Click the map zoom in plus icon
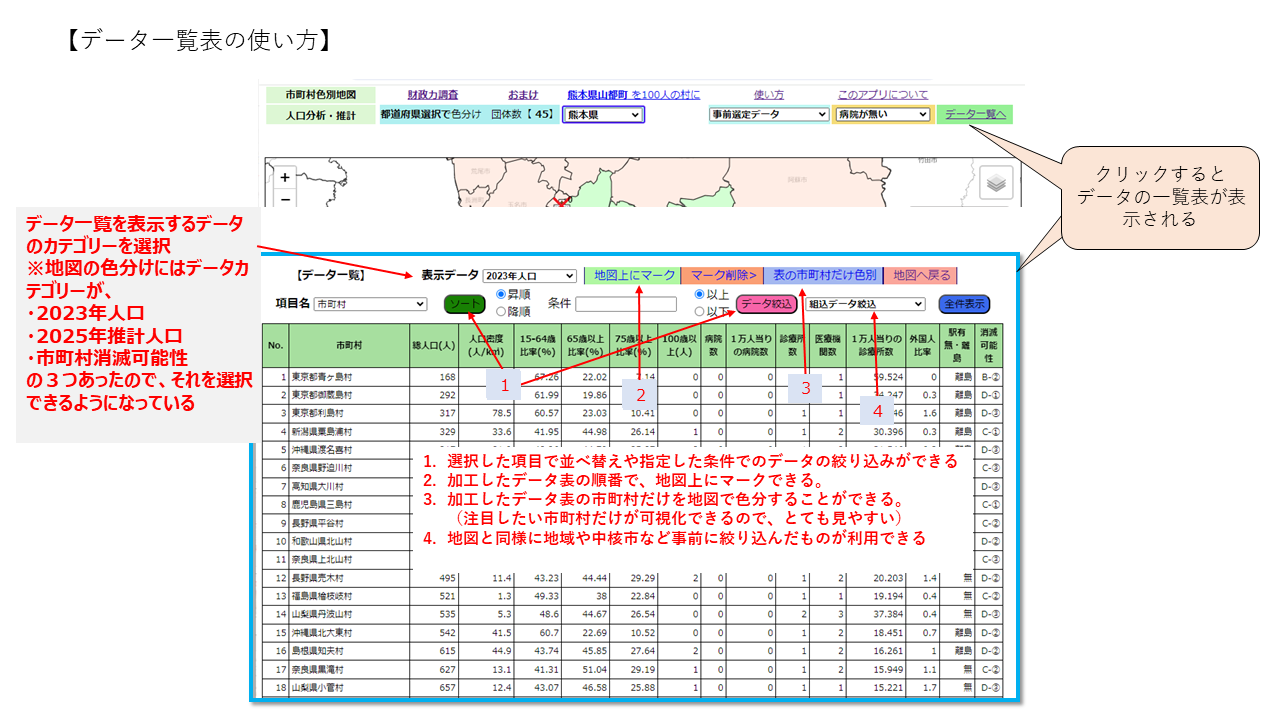Viewport: 1280px width, 720px height. (285, 178)
